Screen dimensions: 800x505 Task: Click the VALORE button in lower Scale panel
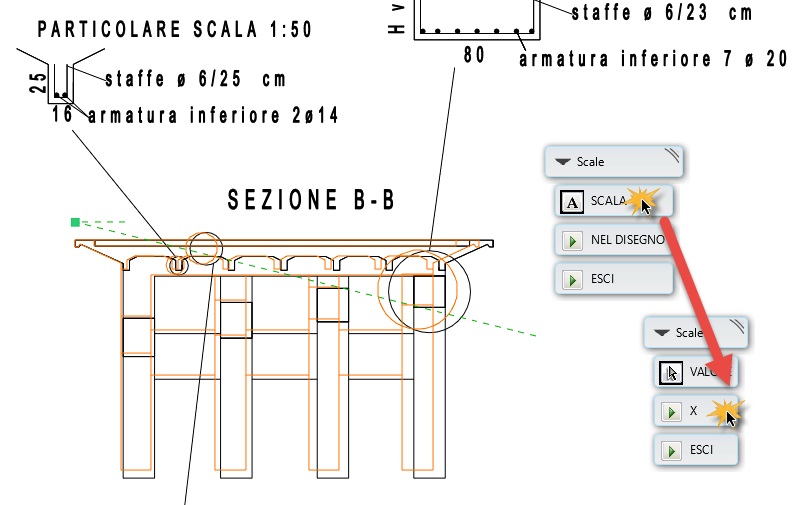tap(696, 372)
